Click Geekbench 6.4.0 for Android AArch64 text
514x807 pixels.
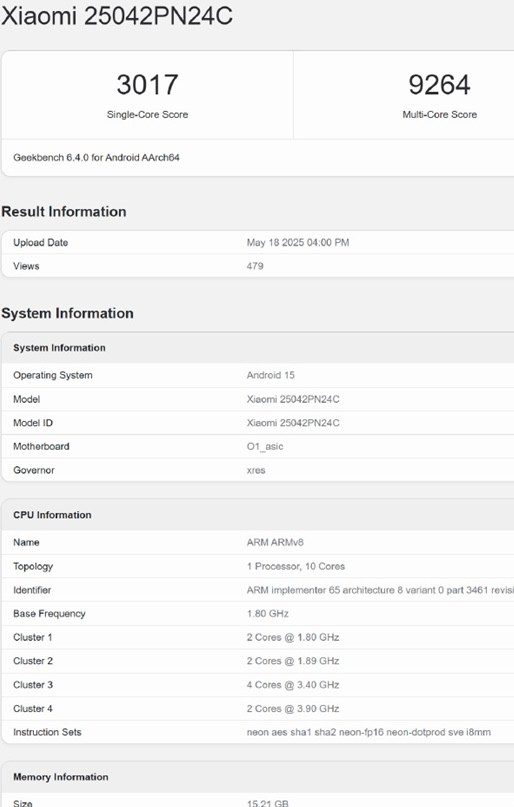coord(96,157)
